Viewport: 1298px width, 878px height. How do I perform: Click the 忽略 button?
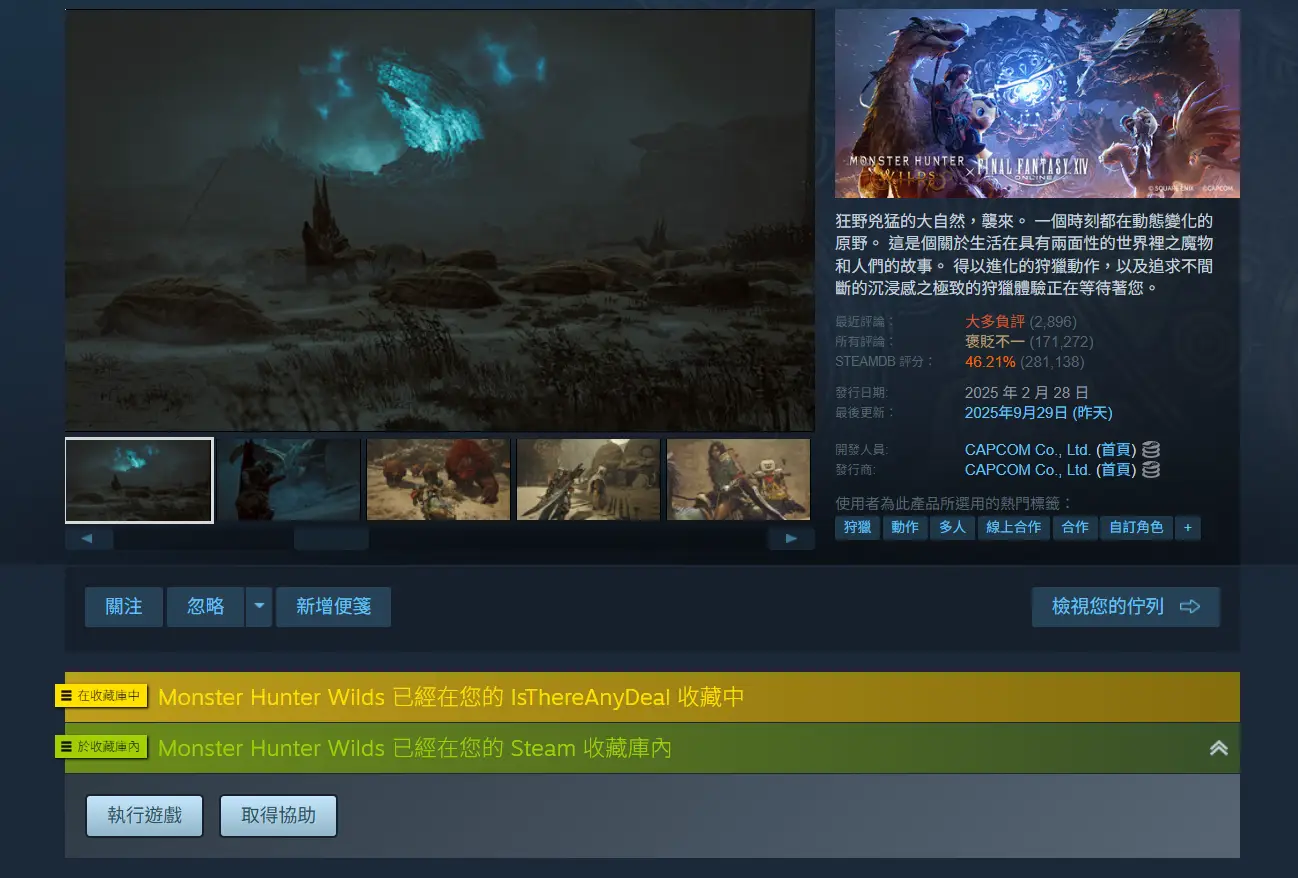click(x=206, y=607)
